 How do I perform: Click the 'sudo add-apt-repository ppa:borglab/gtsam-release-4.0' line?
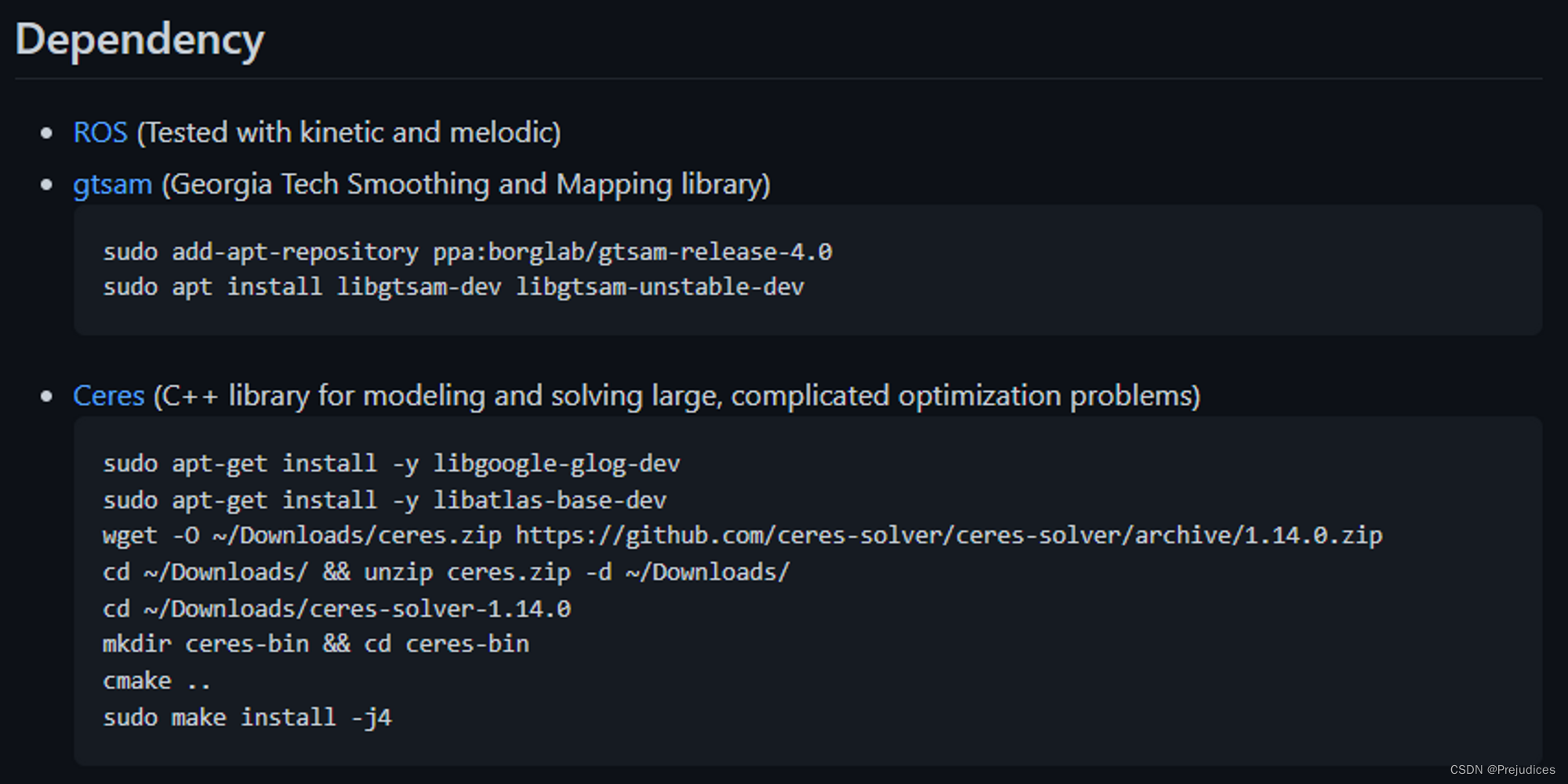point(467,252)
